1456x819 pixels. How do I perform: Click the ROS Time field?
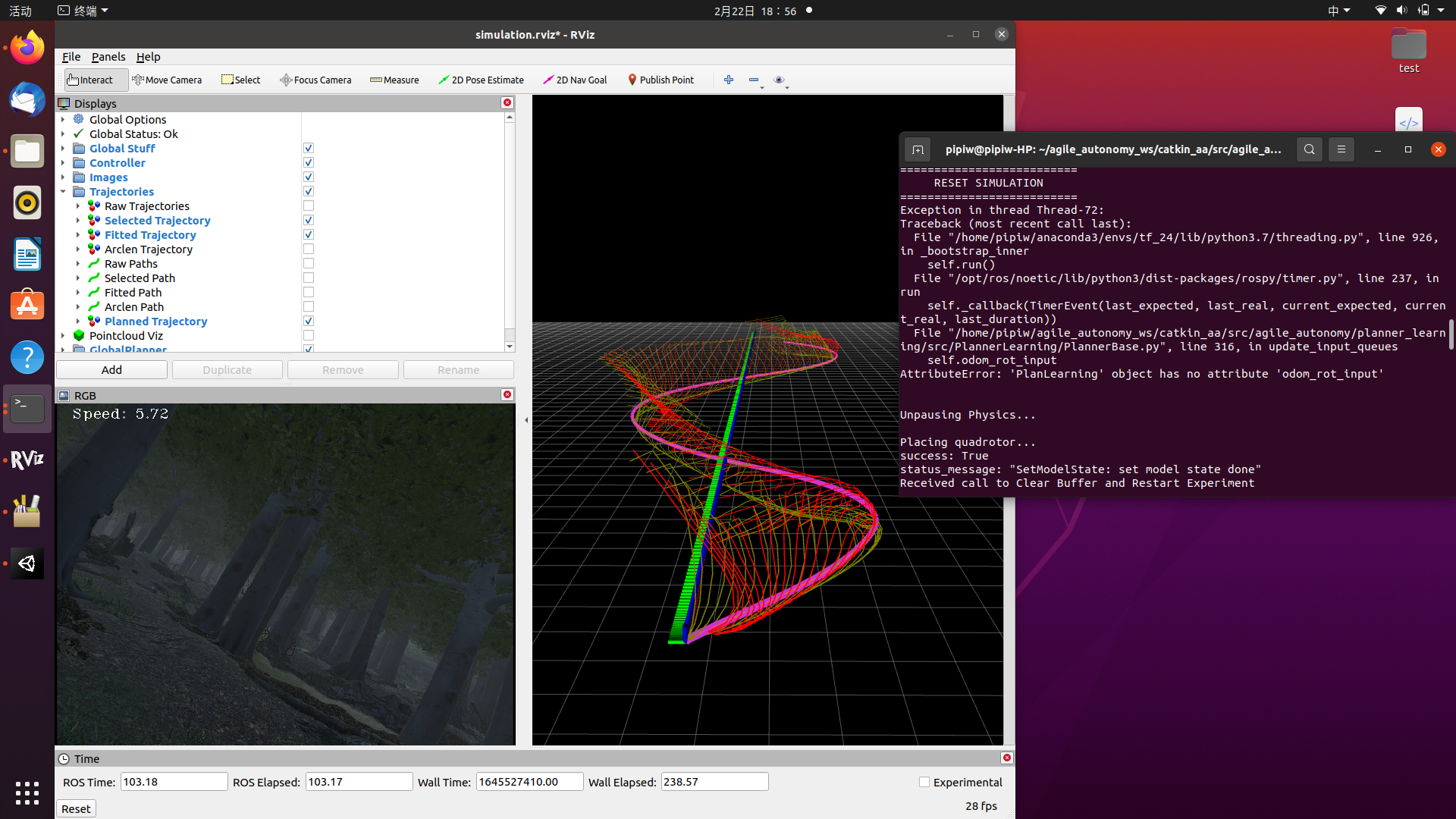click(x=174, y=782)
